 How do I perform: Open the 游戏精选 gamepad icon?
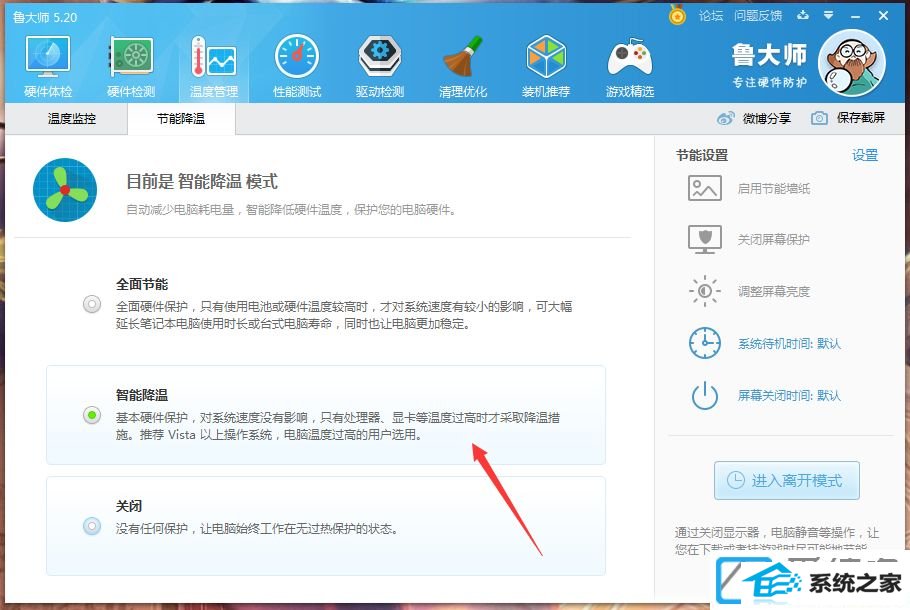[630, 57]
